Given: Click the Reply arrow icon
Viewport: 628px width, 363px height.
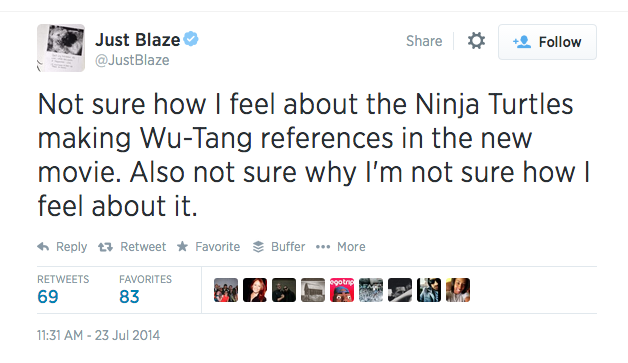Looking at the screenshot, I should click(x=43, y=247).
